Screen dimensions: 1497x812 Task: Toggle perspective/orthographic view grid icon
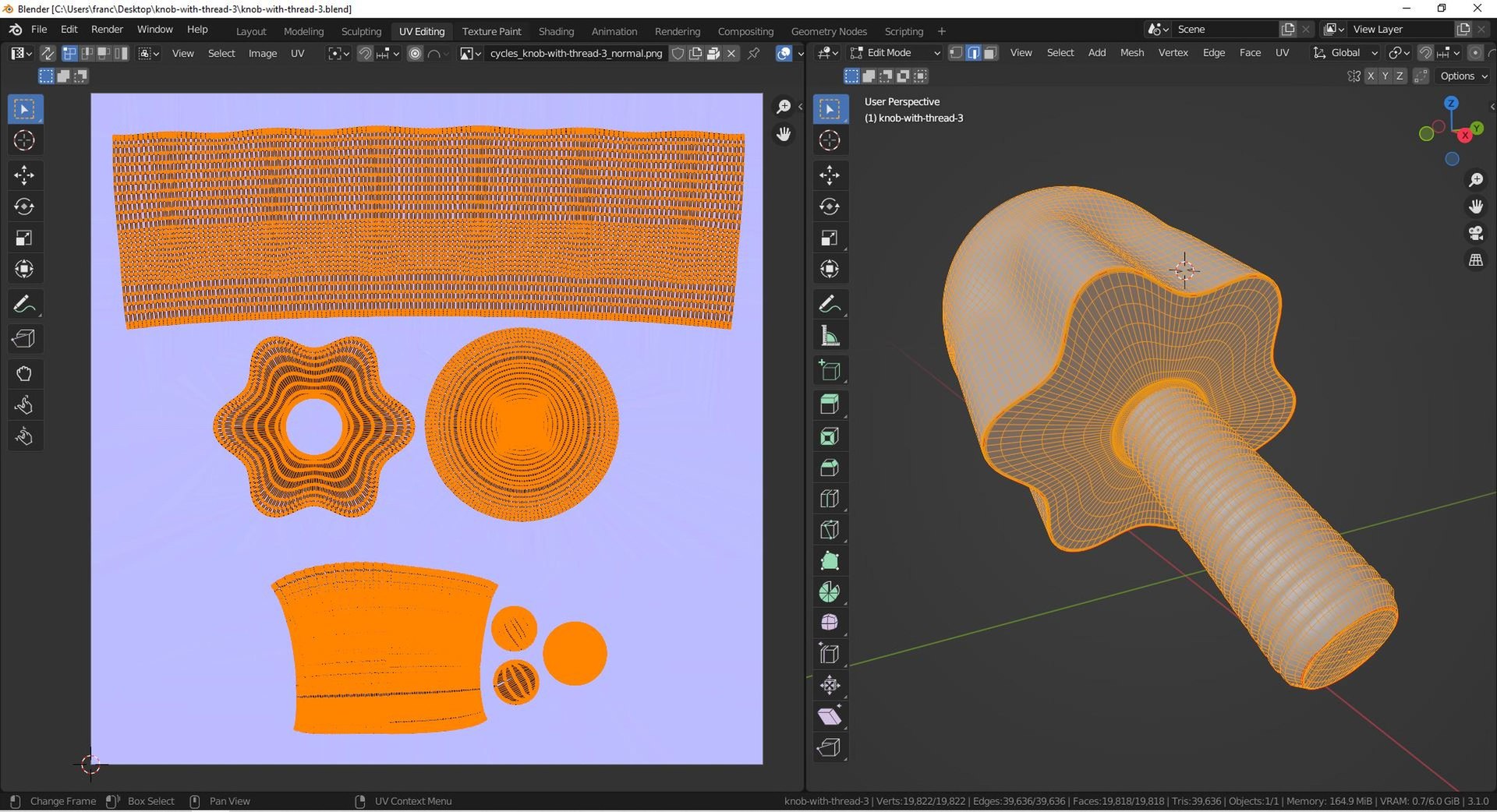click(x=1476, y=260)
